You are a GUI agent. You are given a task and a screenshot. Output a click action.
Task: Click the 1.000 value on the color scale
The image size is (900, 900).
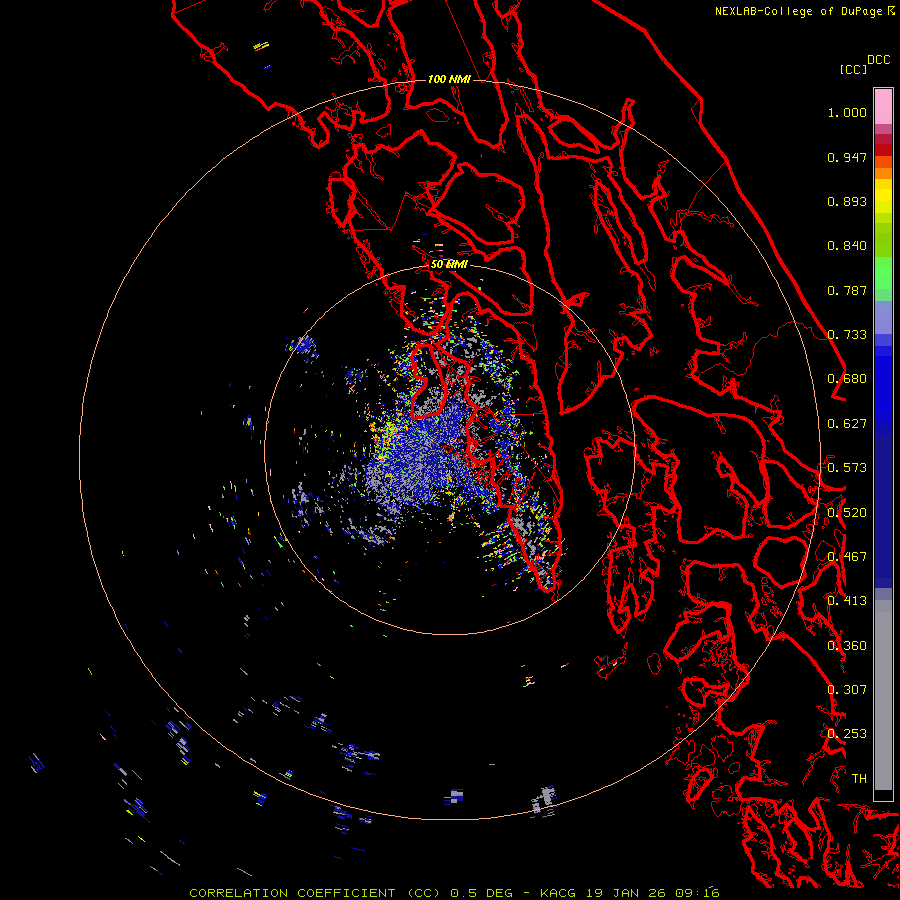point(847,112)
